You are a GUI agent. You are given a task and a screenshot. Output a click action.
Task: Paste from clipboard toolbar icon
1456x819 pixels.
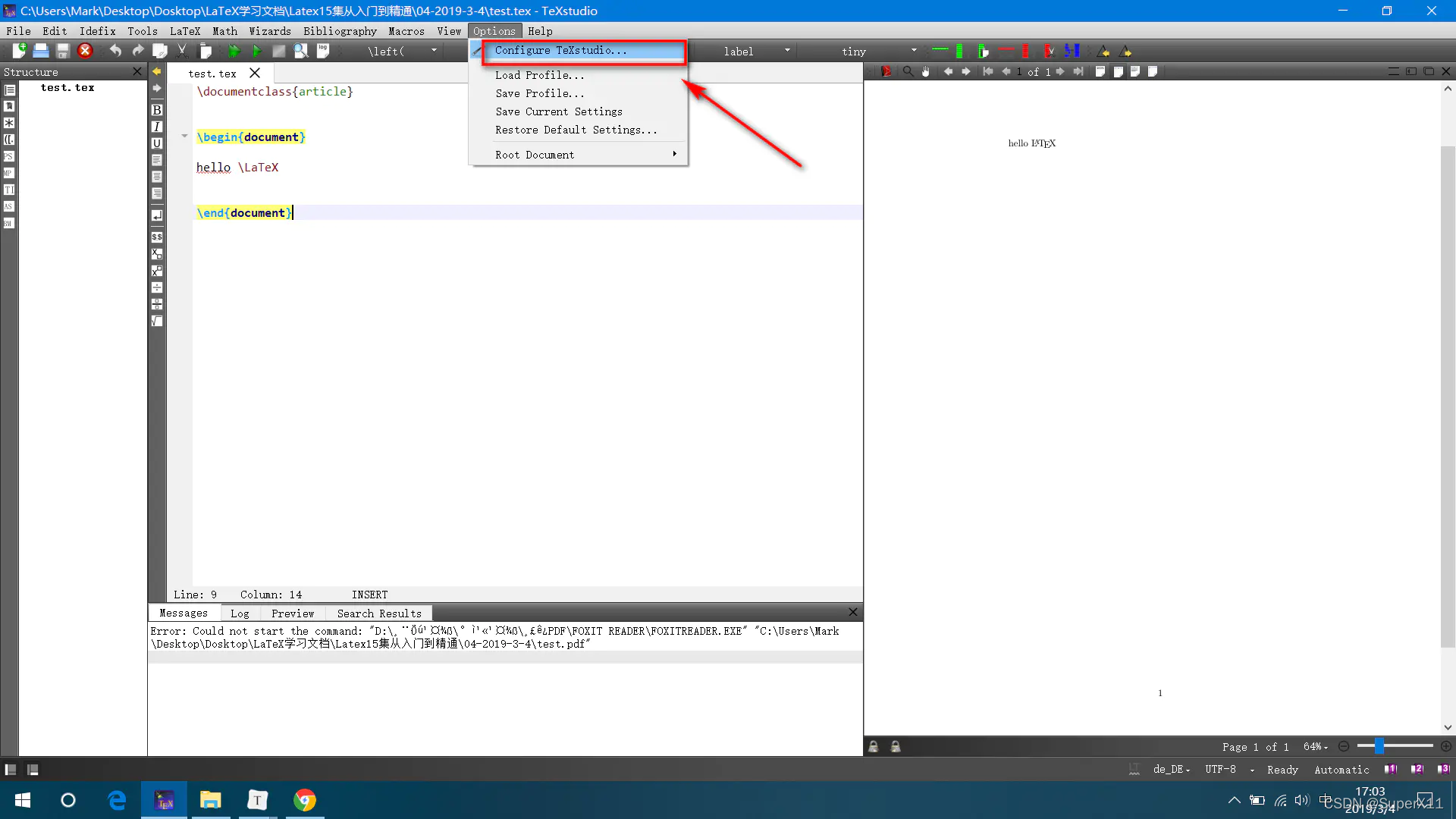(x=205, y=51)
